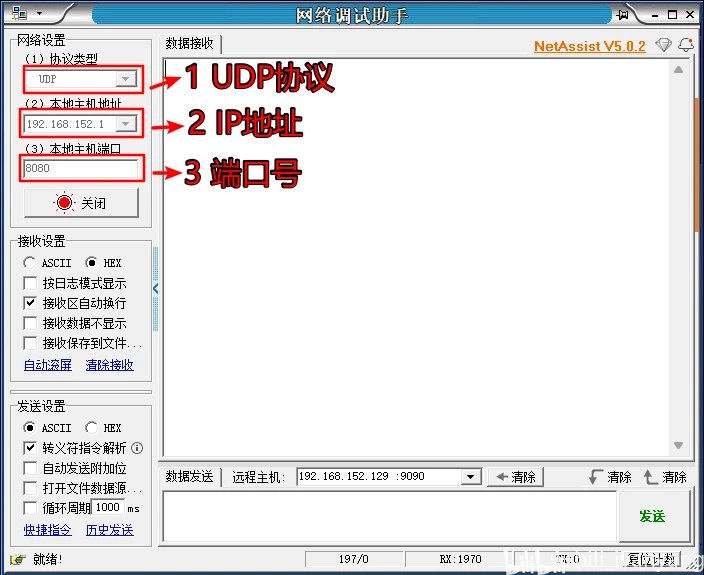Click the left-arrow clear button near remote host
The image size is (704, 575).
click(x=515, y=477)
